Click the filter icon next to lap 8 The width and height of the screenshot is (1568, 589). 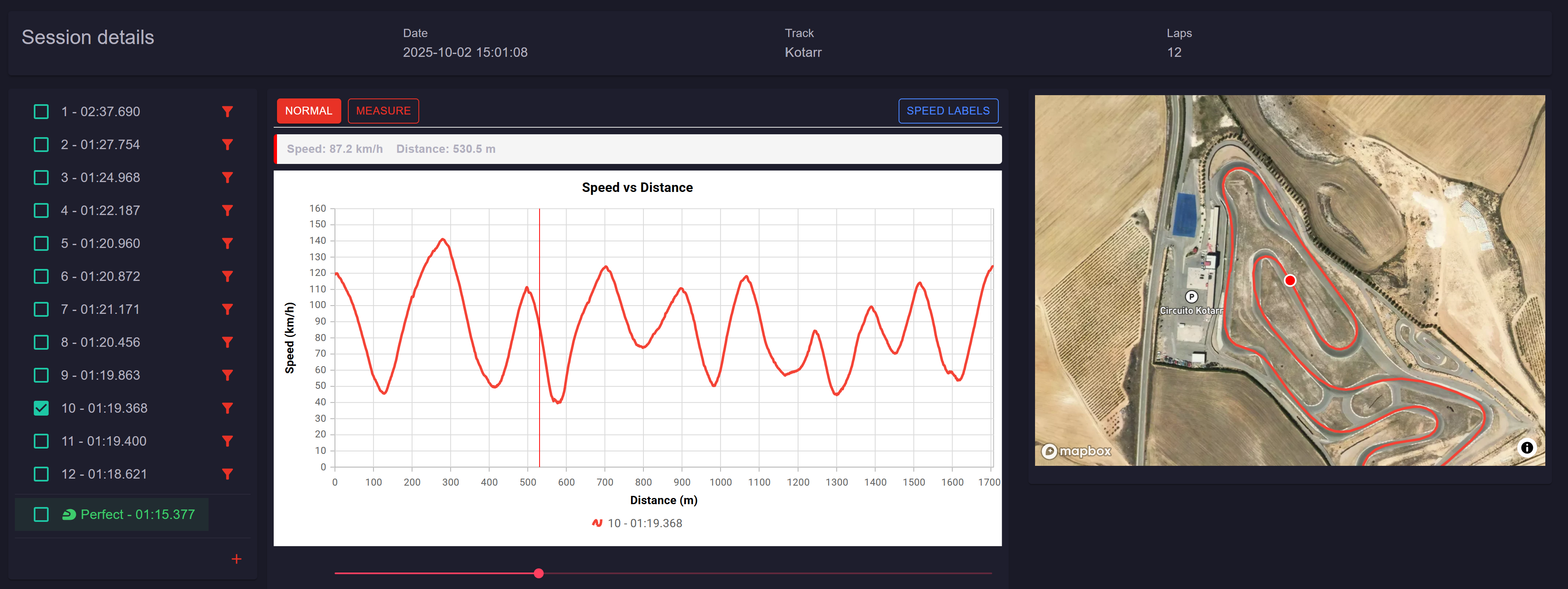click(x=227, y=342)
